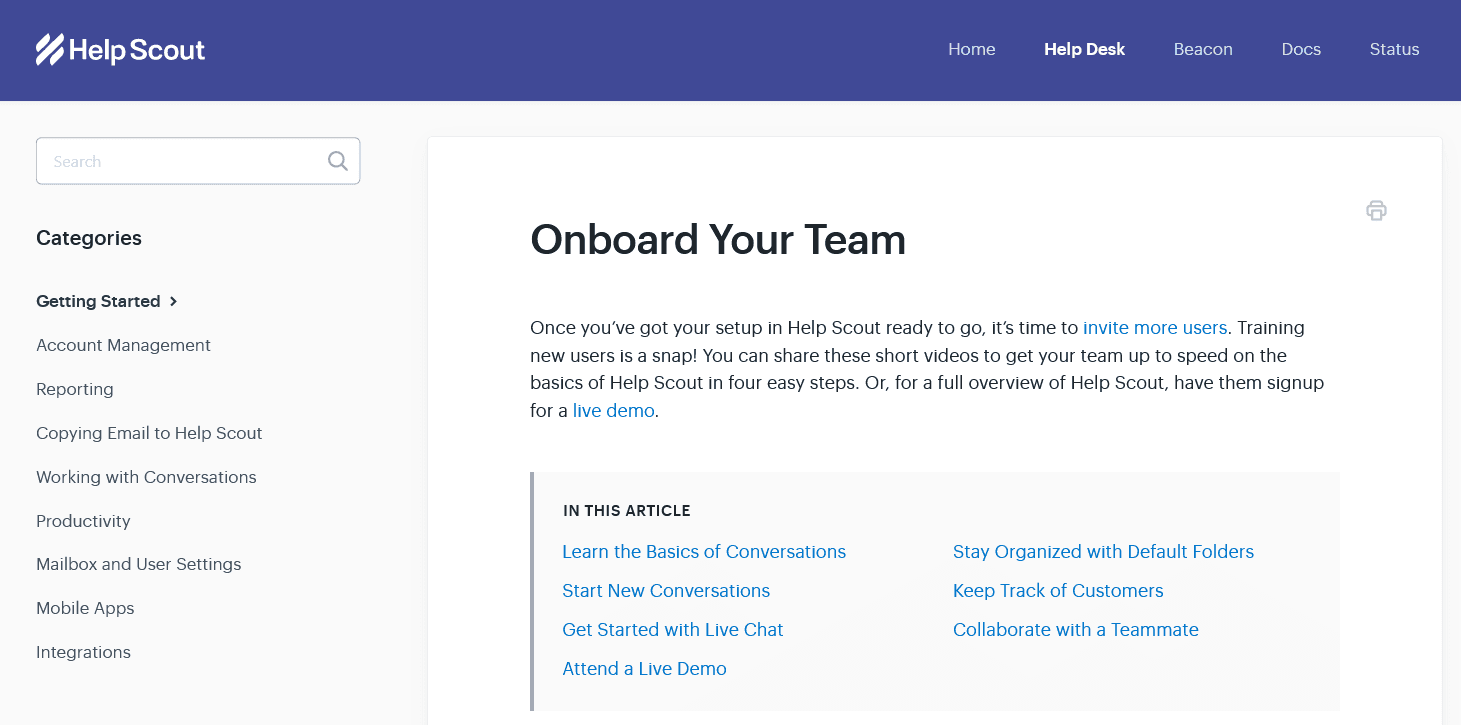Click the invite more users link

[1155, 327]
